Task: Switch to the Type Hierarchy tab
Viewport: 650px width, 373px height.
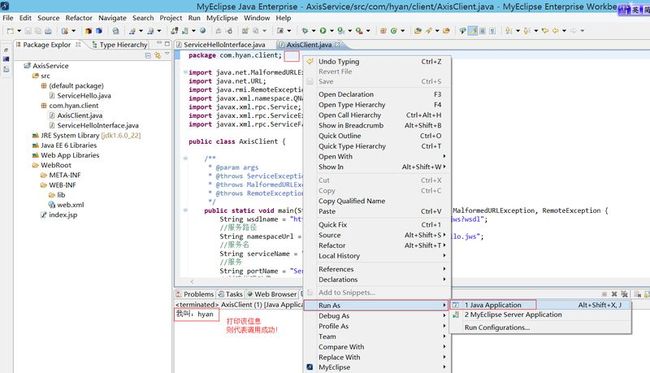Action: (x=119, y=44)
